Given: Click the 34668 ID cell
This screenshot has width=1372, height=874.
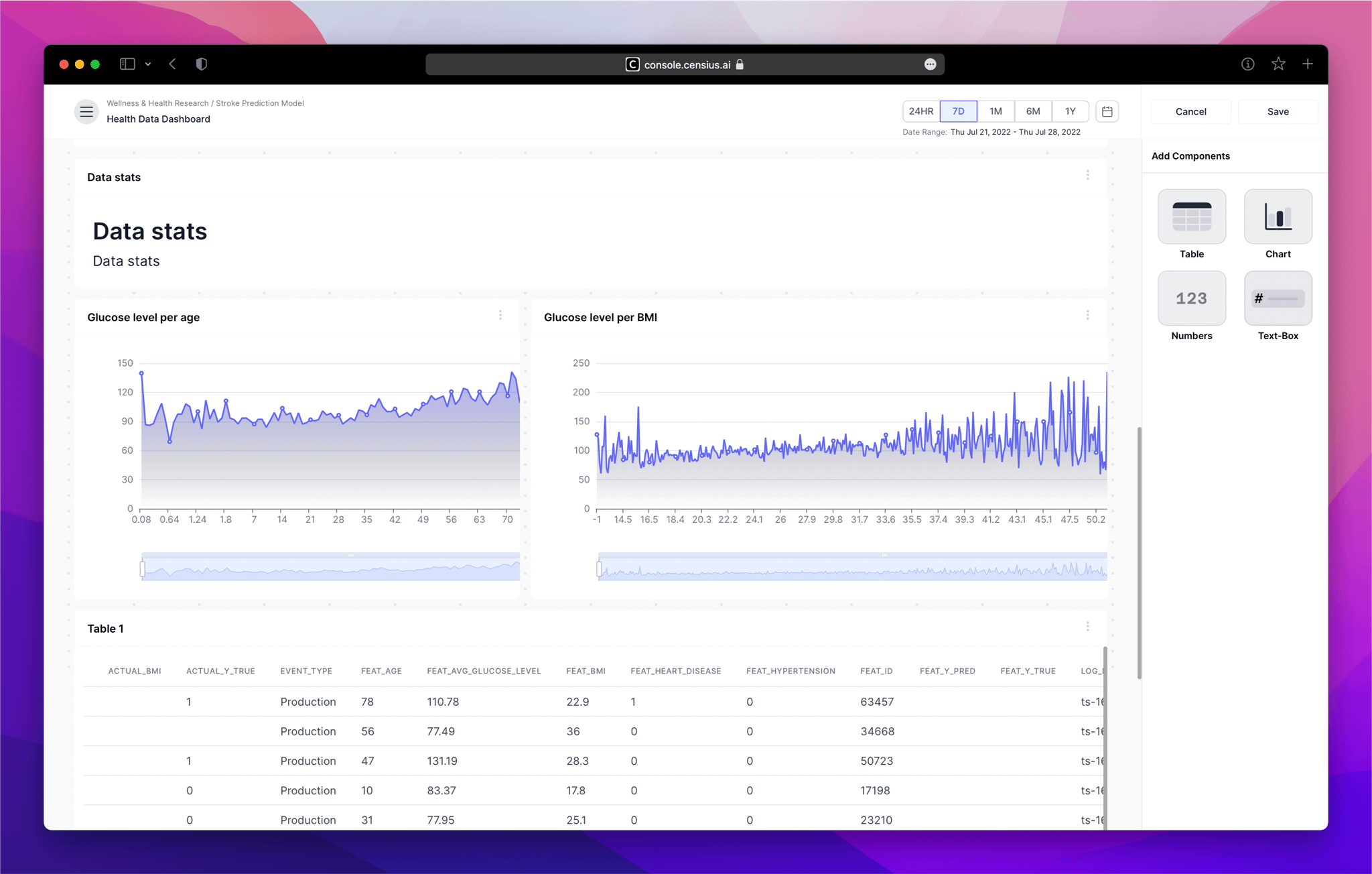Looking at the screenshot, I should click(x=877, y=731).
